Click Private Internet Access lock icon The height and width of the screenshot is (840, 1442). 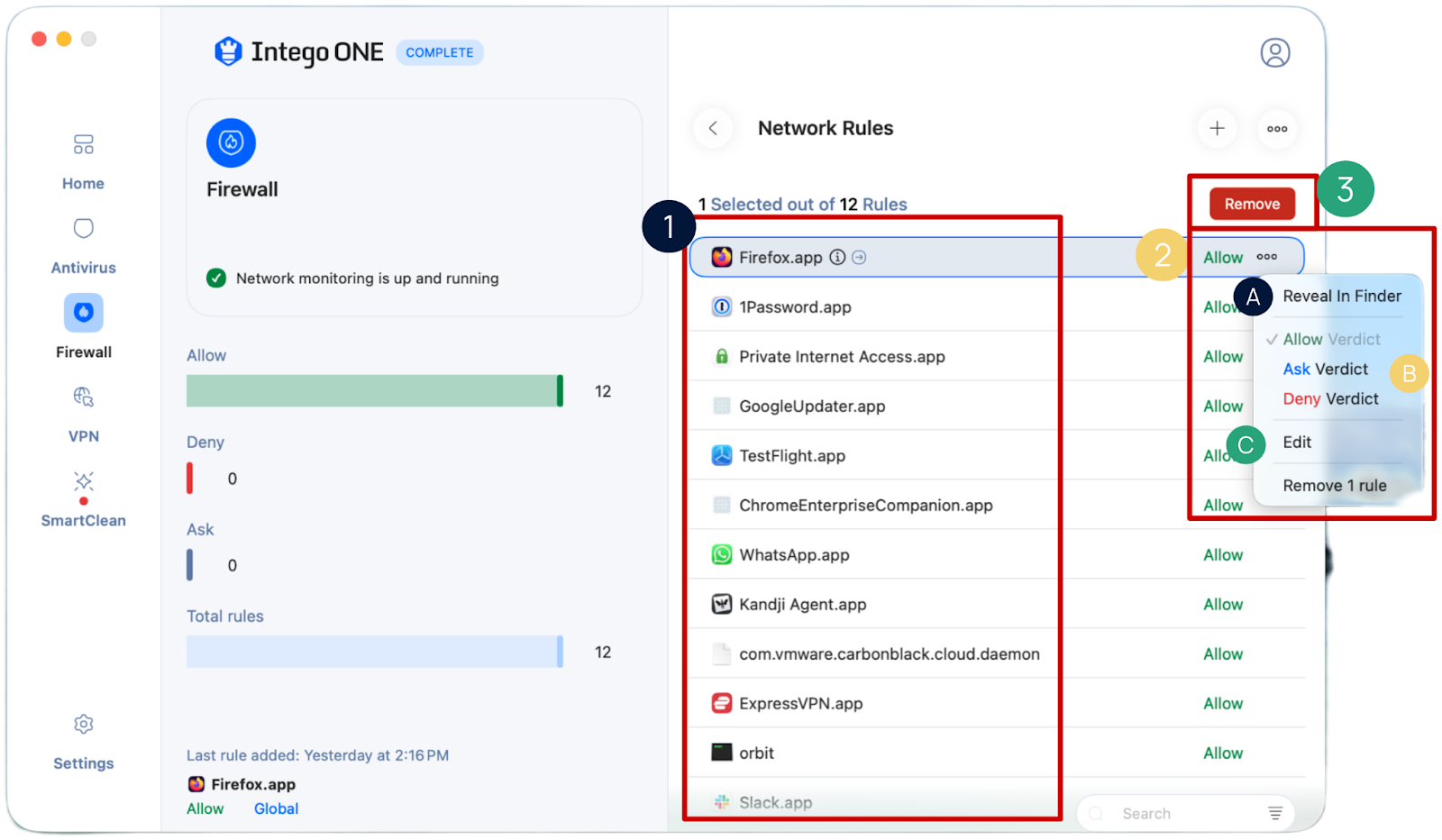click(722, 356)
